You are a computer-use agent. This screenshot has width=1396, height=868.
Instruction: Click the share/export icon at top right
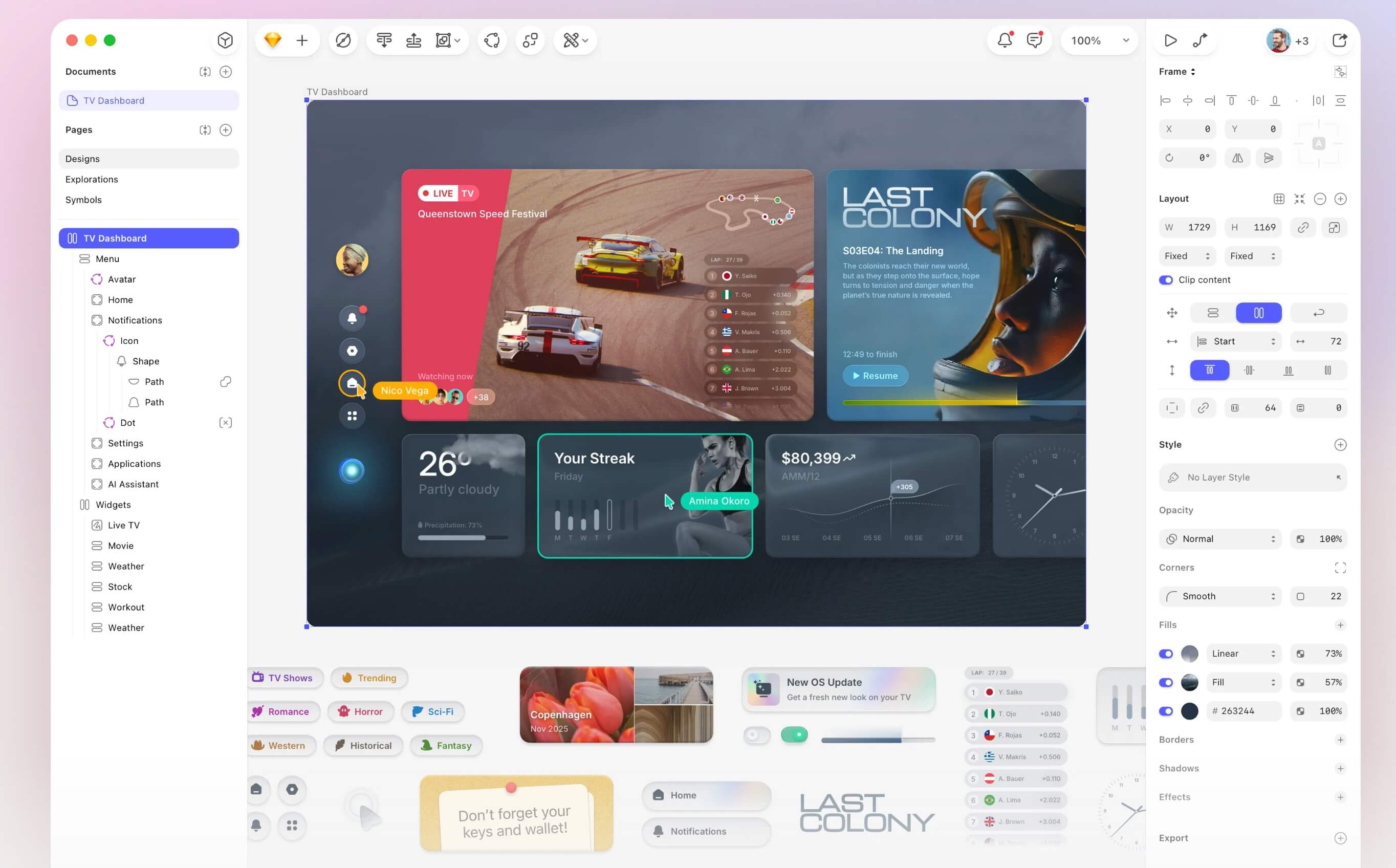point(1339,40)
